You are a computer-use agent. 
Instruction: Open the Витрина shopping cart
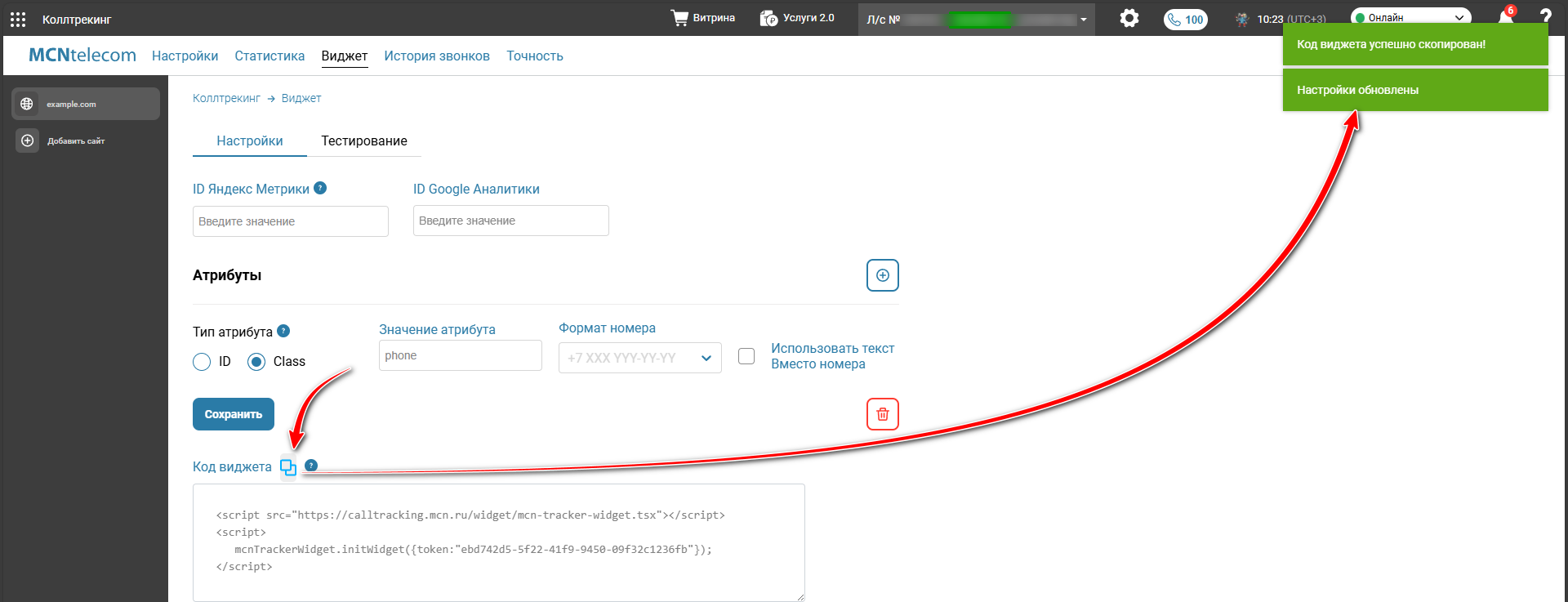coord(702,18)
